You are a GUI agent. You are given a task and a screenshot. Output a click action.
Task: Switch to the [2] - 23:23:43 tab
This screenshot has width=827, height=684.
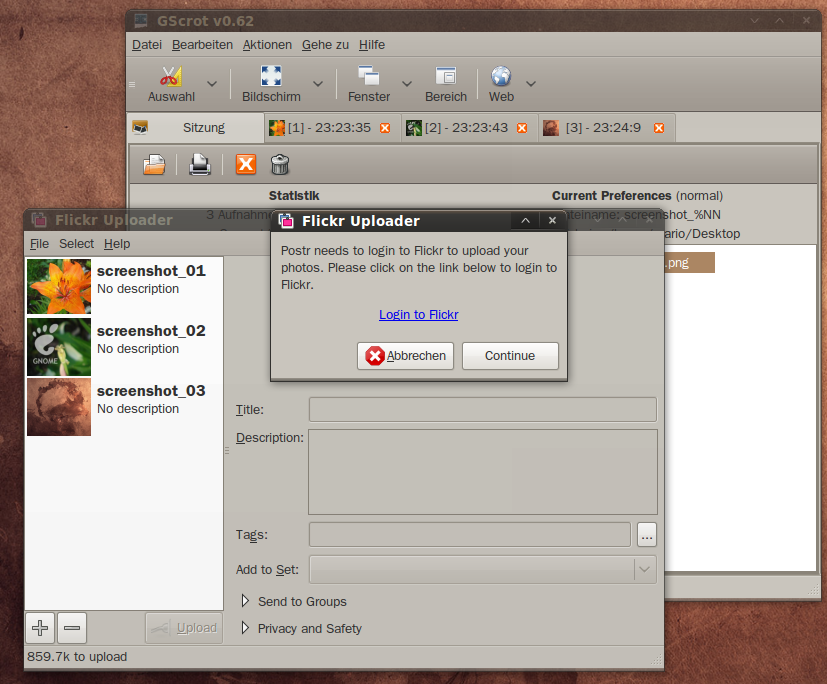[465, 128]
